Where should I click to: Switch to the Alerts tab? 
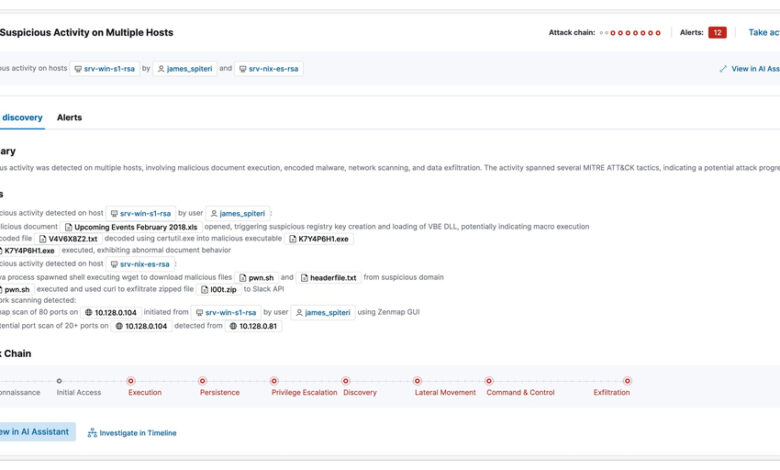coord(69,117)
